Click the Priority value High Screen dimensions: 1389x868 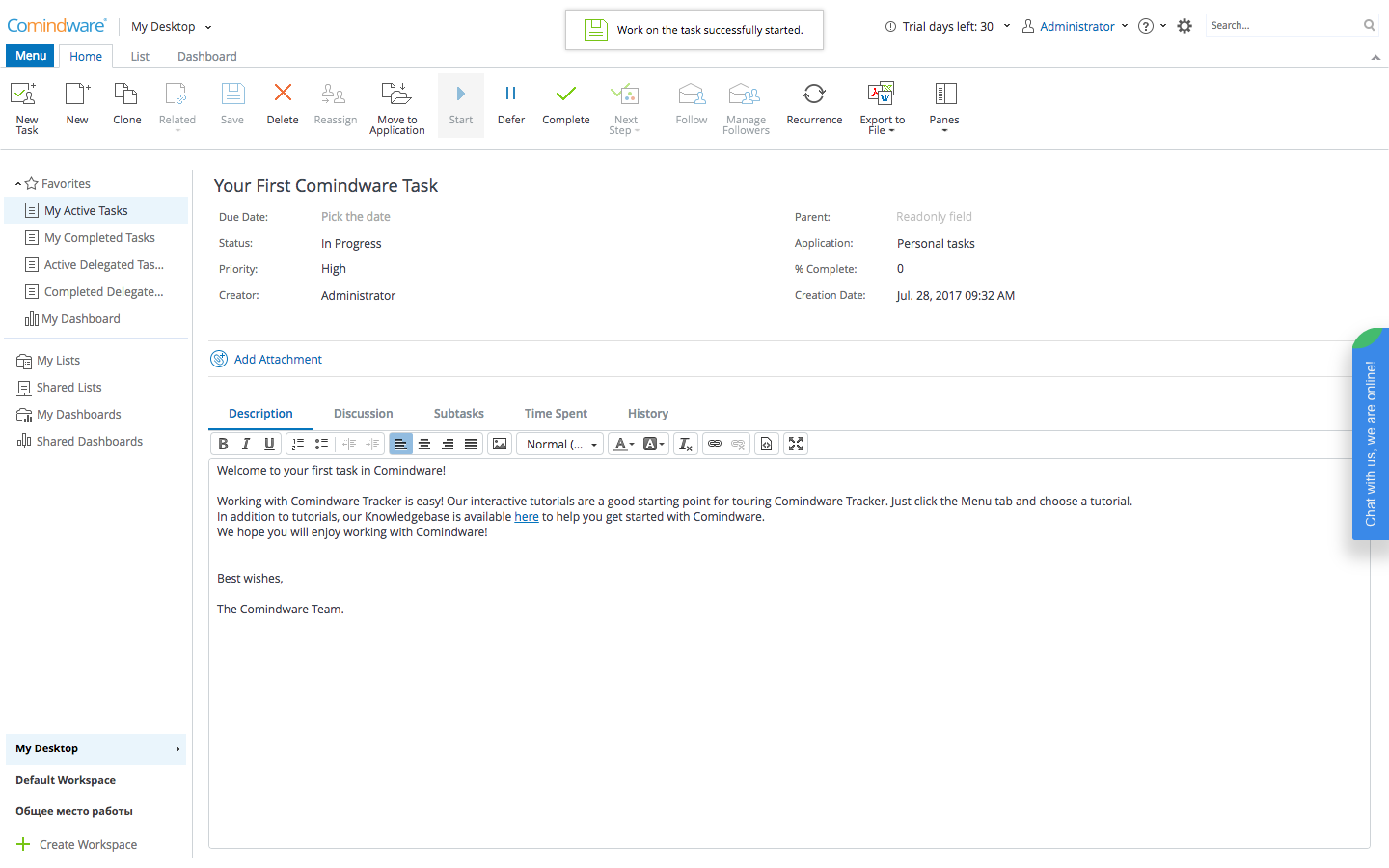334,269
